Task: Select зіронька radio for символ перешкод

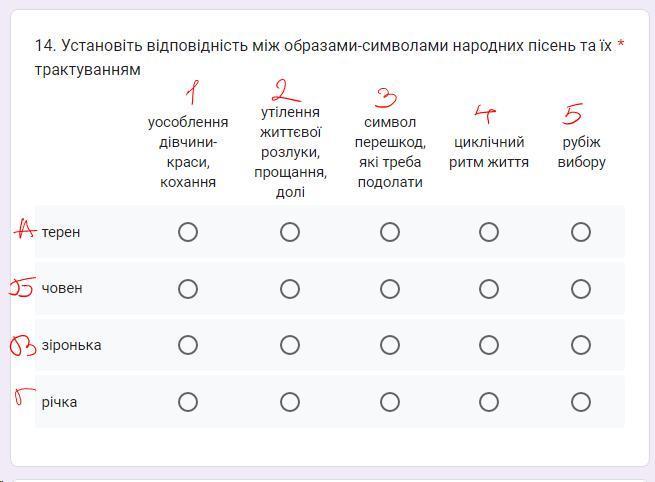Action: click(x=390, y=345)
